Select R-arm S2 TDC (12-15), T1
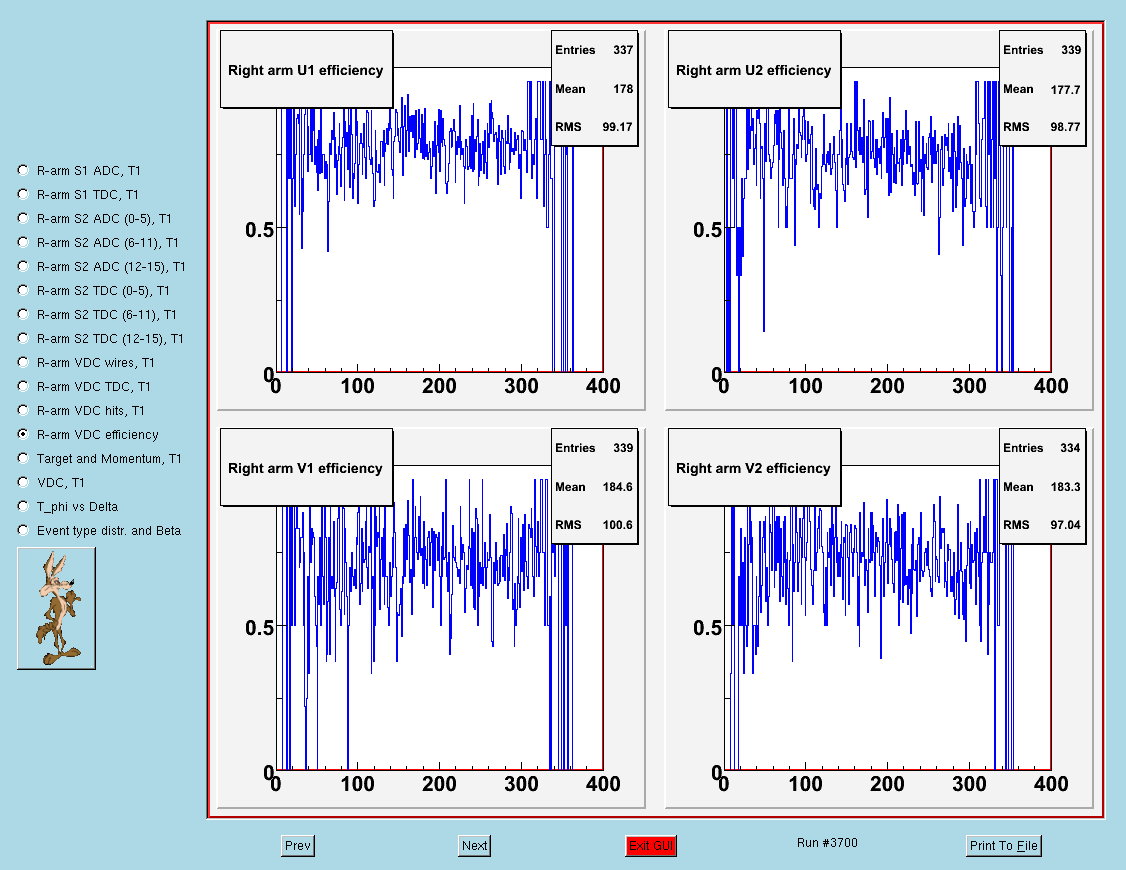Screen dimensions: 1126x870 click(23, 338)
